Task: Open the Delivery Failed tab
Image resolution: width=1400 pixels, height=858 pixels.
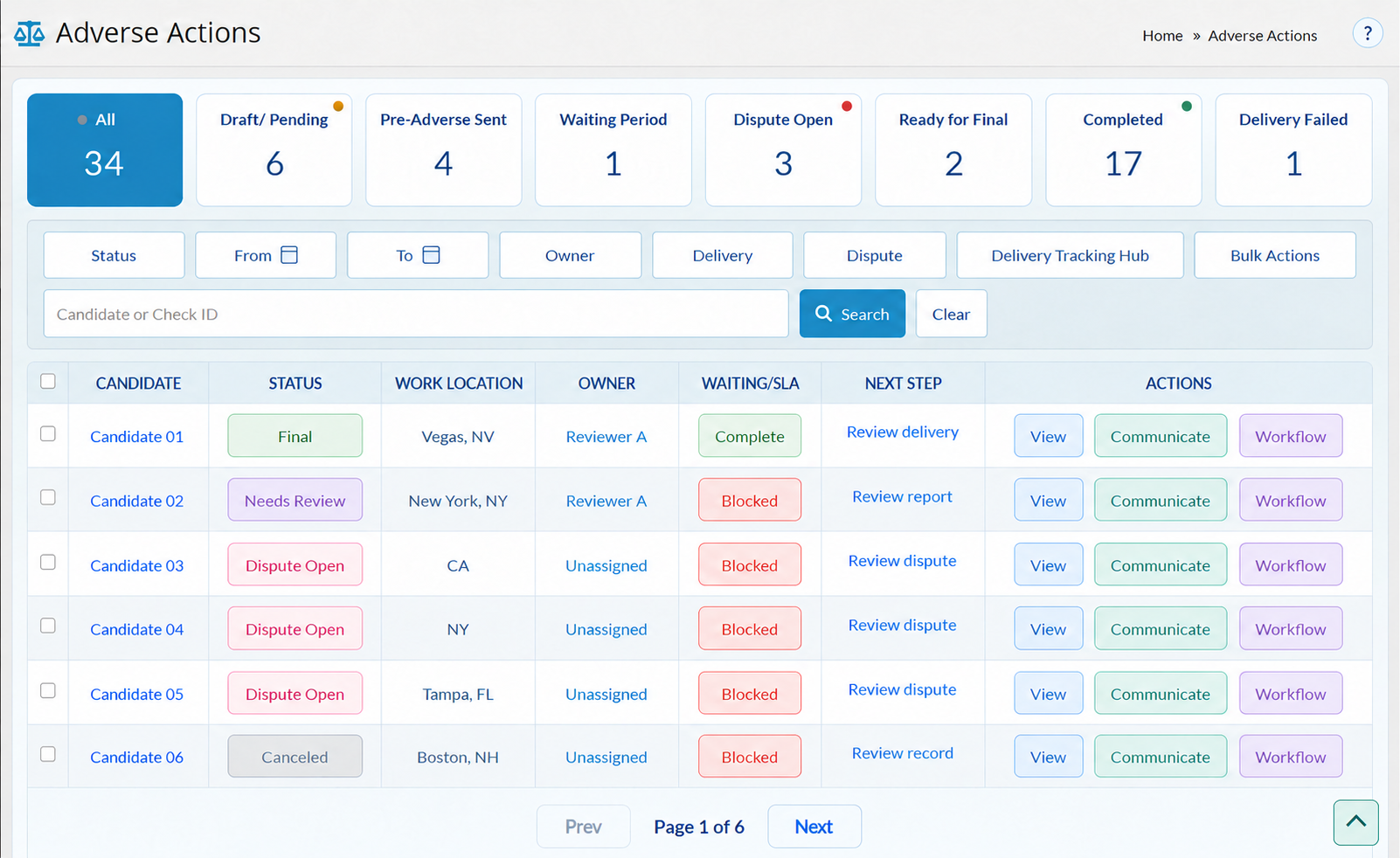Action: point(1293,149)
